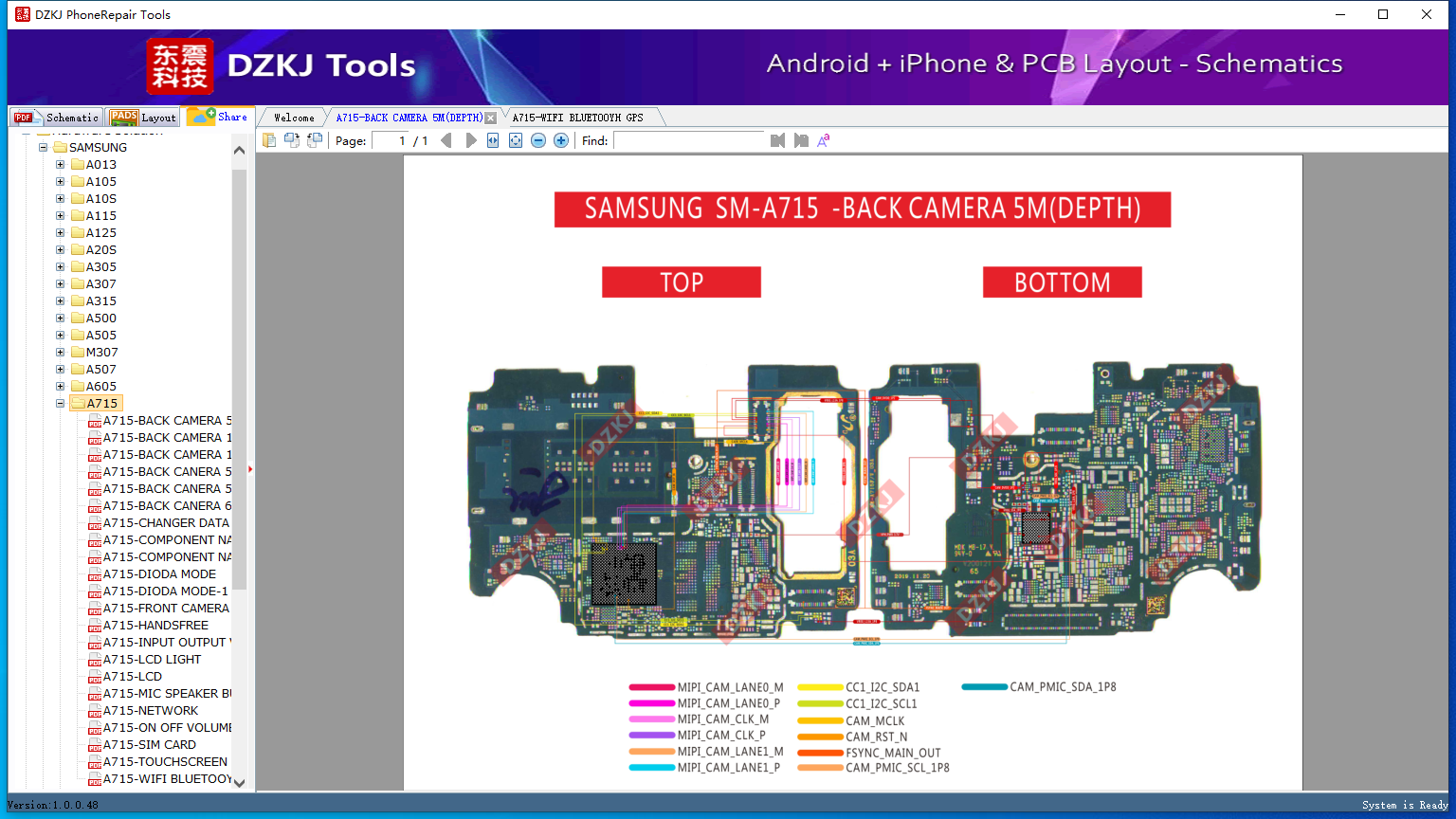
Task: Zoom out with the minus icon
Action: 538,140
